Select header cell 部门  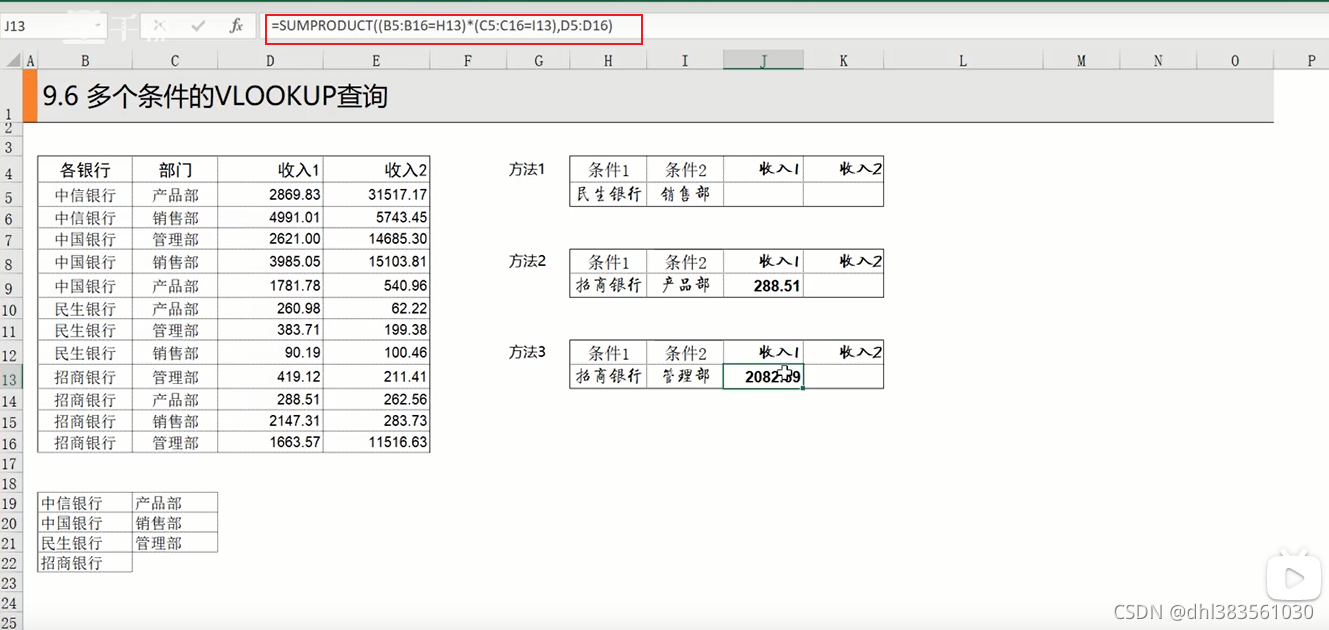pyautogui.click(x=175, y=169)
